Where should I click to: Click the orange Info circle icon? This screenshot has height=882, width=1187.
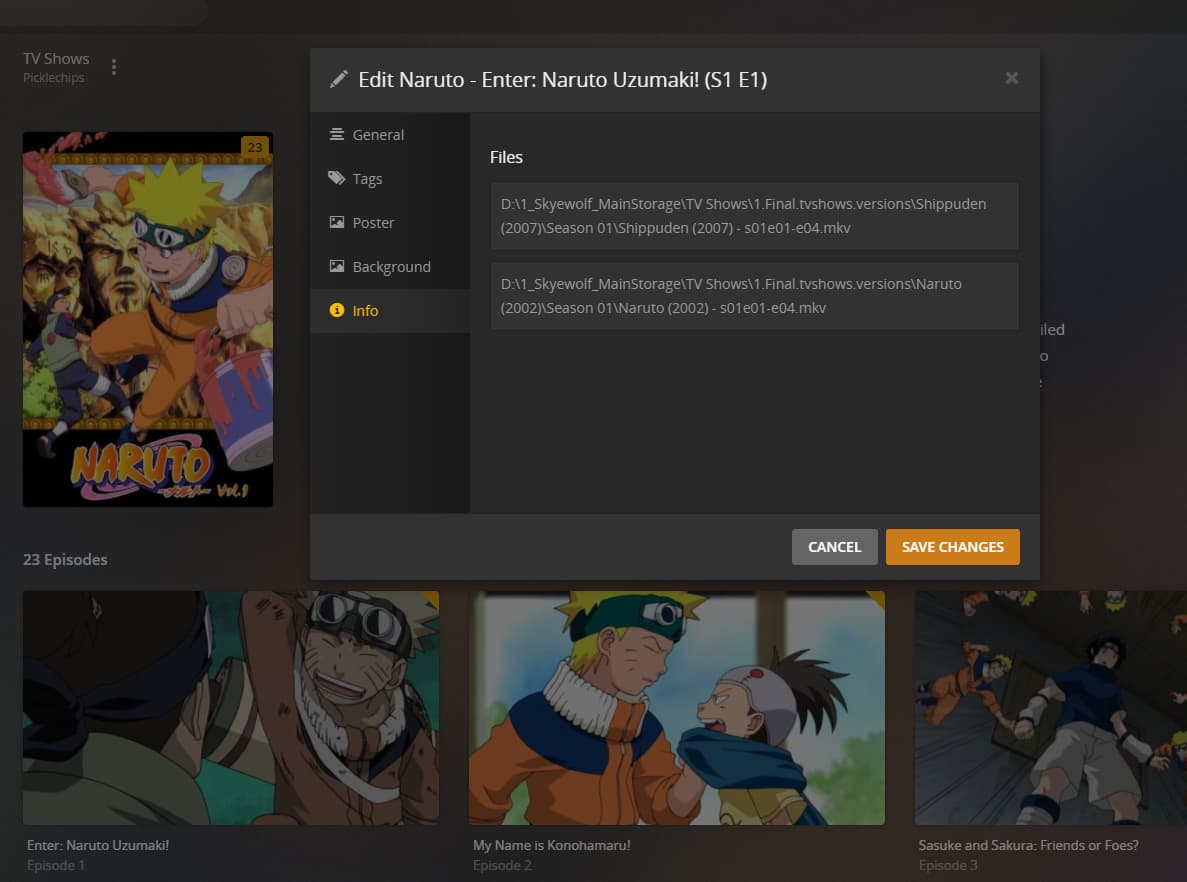coord(336,310)
